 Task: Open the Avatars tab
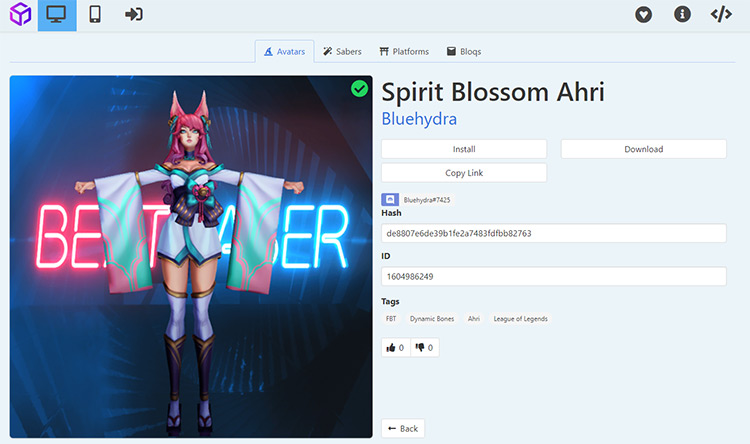(285, 51)
